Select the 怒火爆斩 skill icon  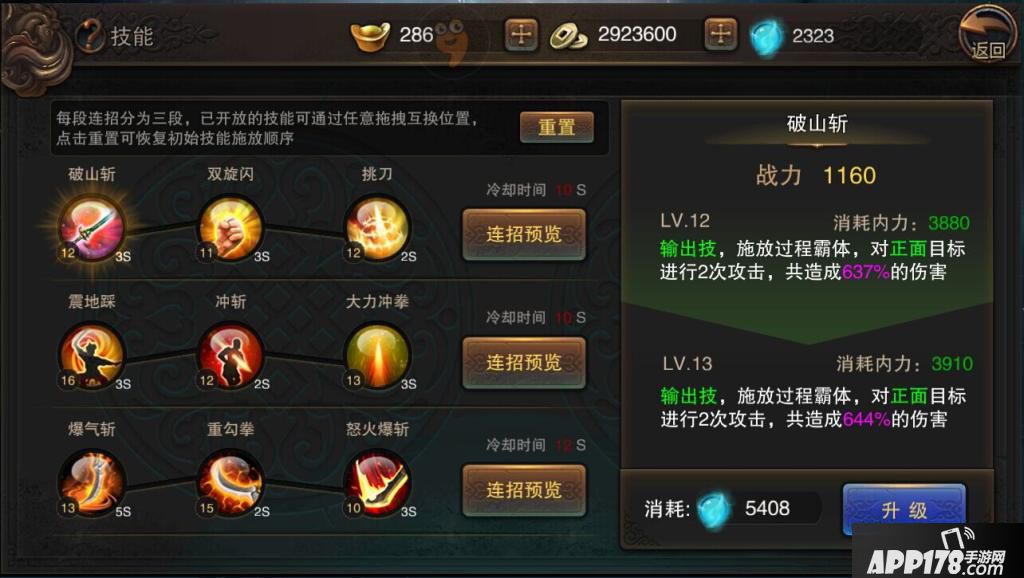(377, 484)
